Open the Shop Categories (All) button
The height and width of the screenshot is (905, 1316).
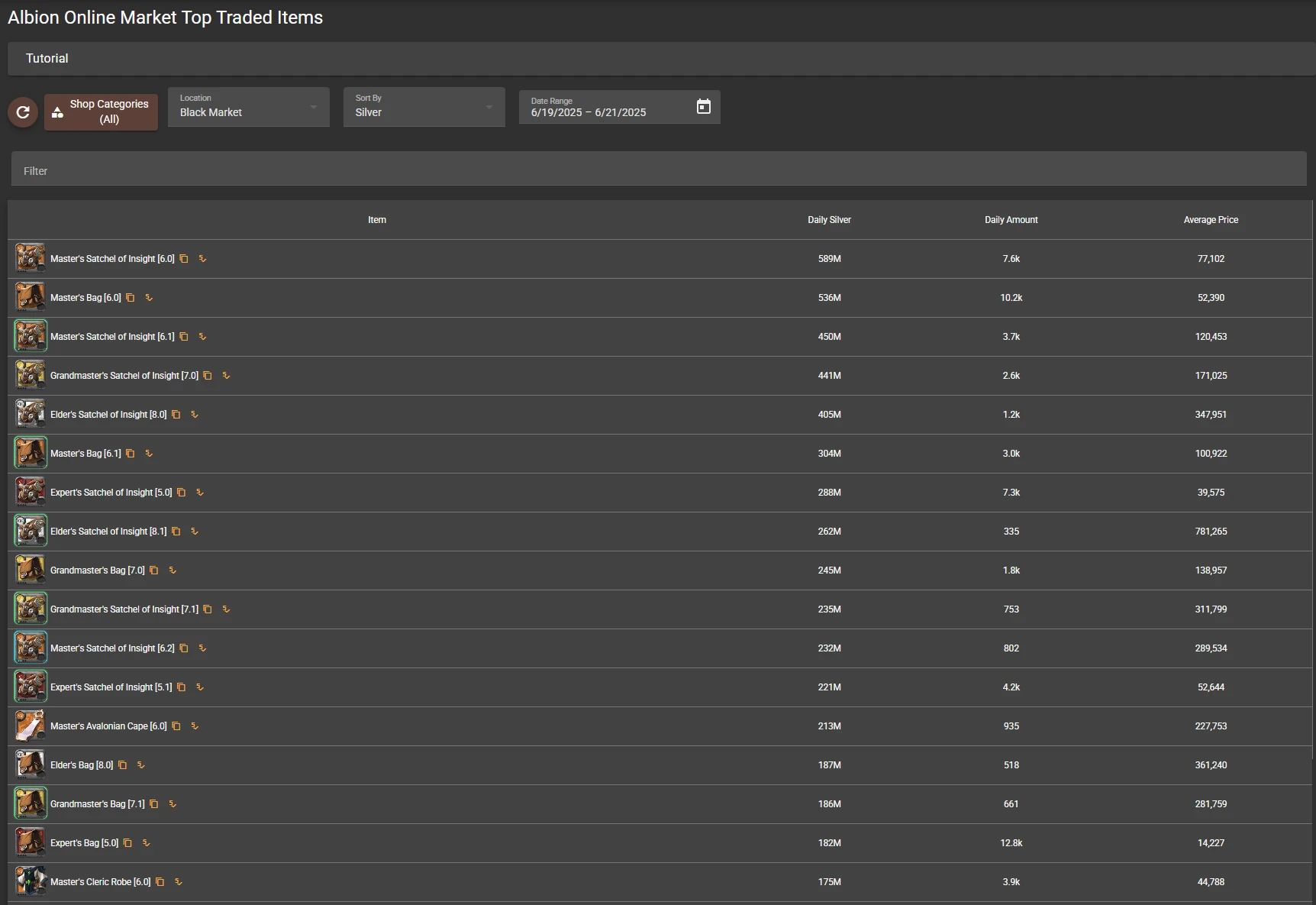tap(101, 112)
